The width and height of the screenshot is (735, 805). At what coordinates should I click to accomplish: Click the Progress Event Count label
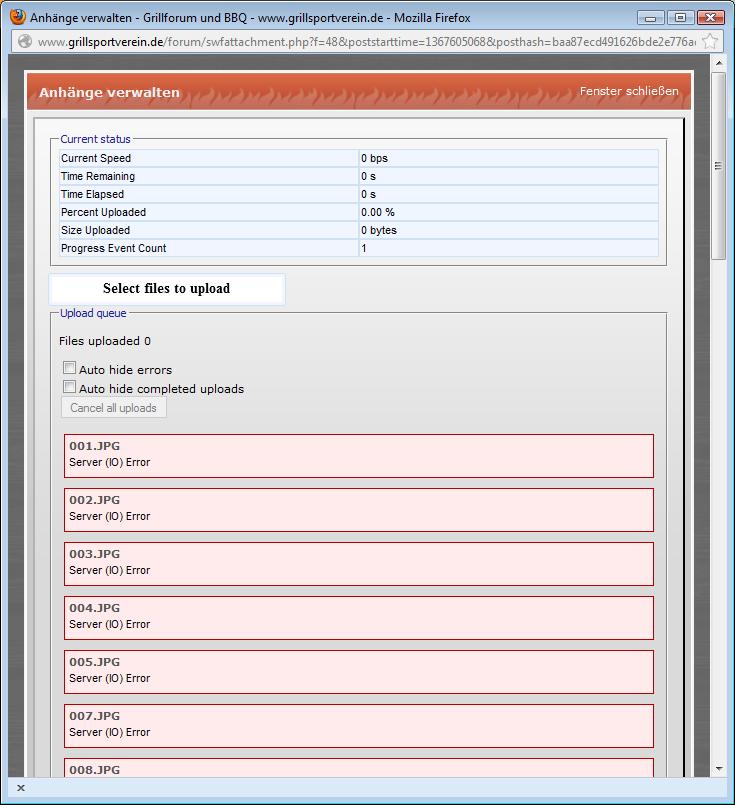pos(113,248)
